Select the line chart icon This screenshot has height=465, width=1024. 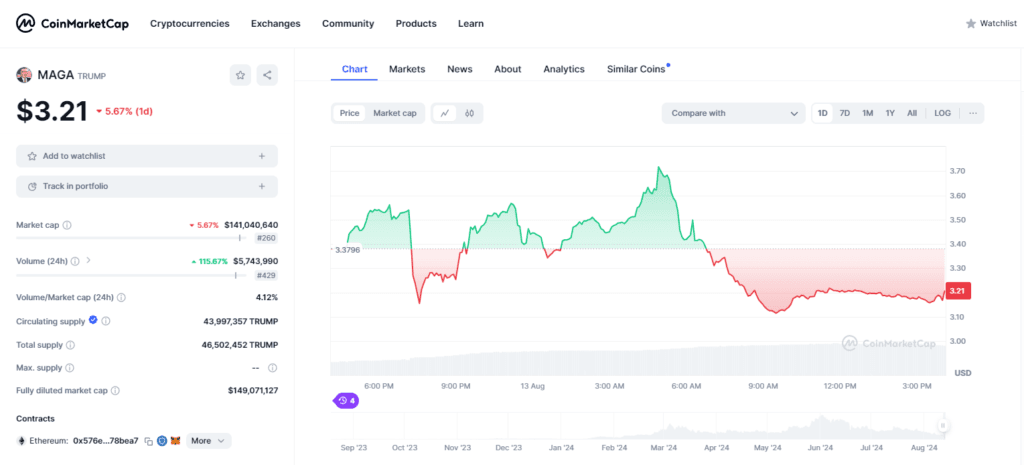click(445, 113)
